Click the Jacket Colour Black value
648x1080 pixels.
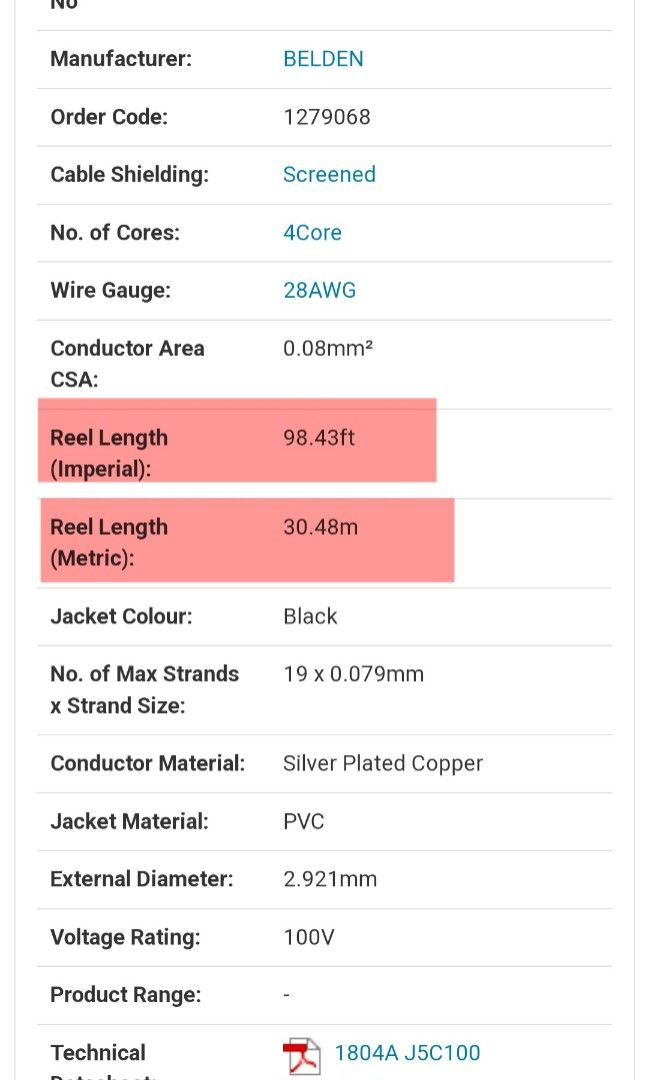pos(310,616)
